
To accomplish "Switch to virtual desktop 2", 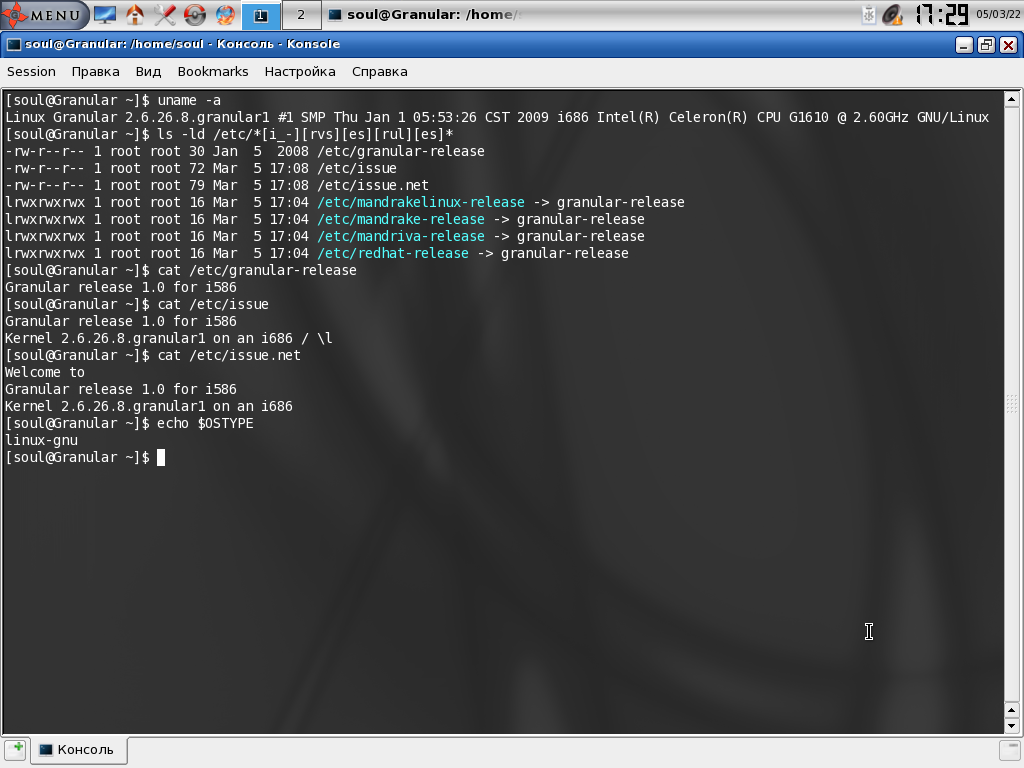I will 301,15.
